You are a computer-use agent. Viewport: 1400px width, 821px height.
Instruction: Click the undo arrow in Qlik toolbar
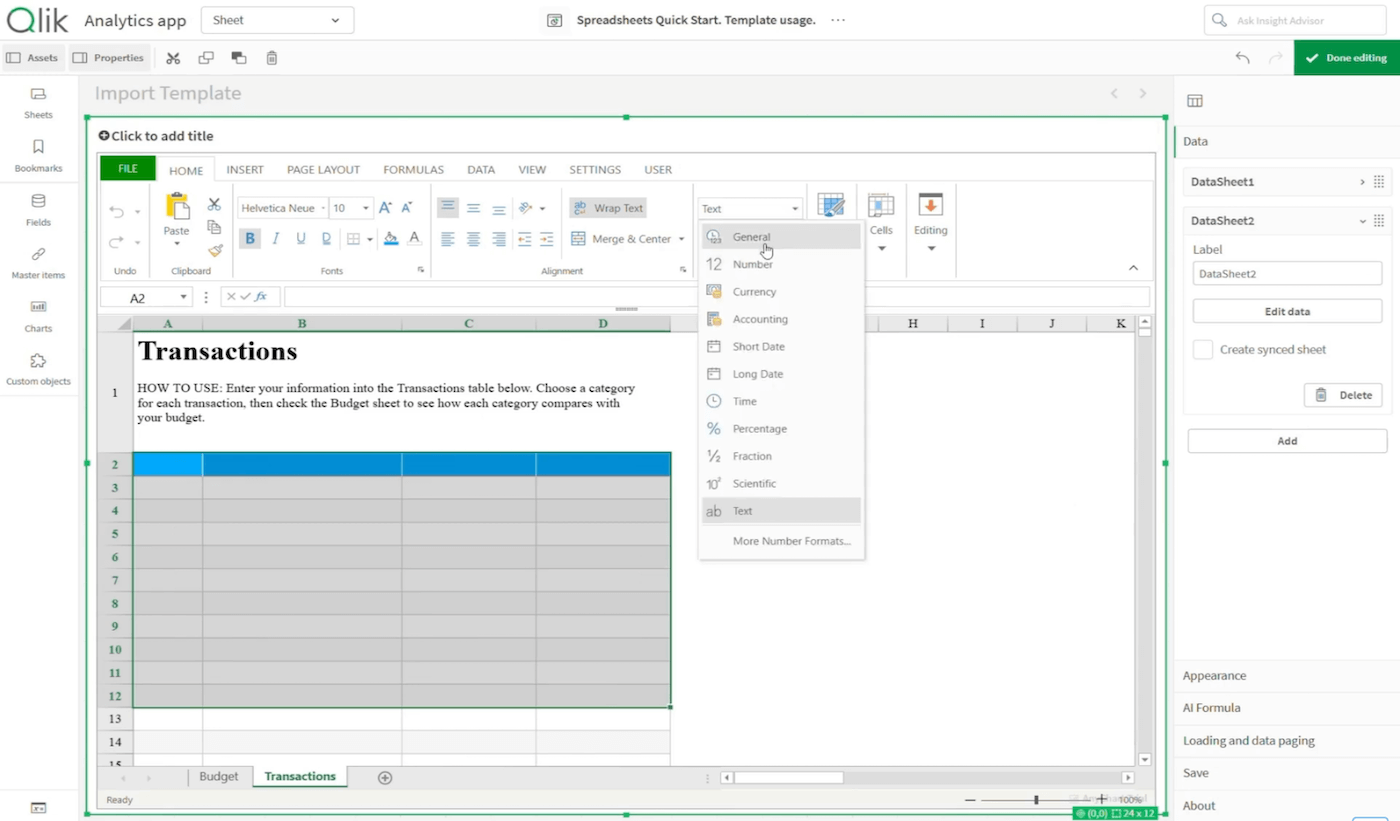1242,58
